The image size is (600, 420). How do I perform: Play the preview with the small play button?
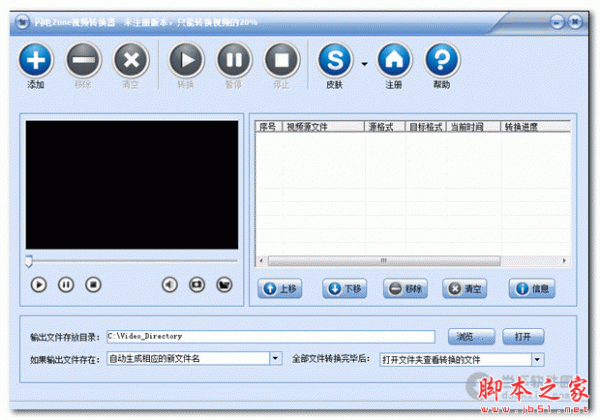pos(39,285)
